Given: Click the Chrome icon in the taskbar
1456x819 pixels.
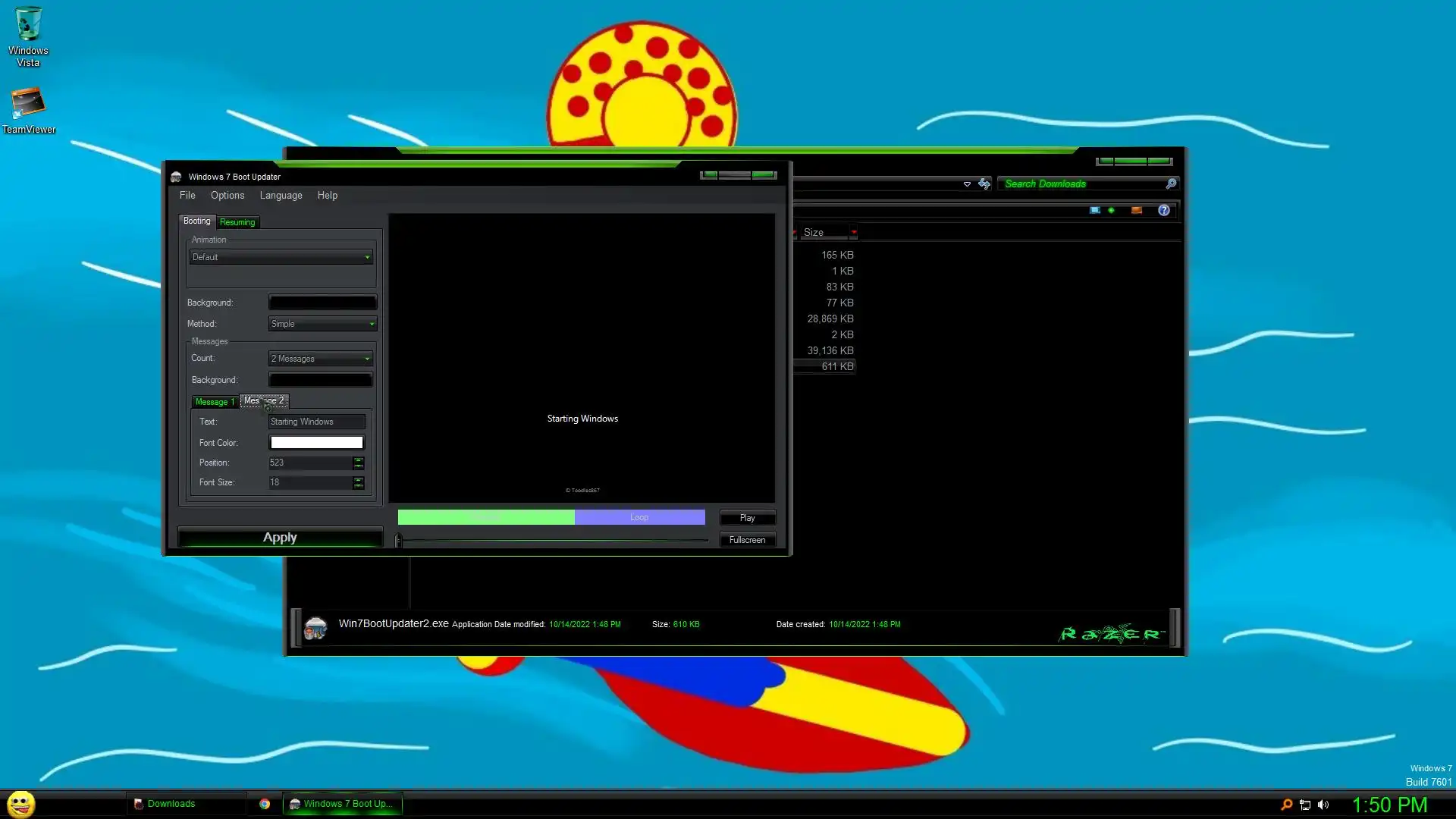Looking at the screenshot, I should click(265, 804).
